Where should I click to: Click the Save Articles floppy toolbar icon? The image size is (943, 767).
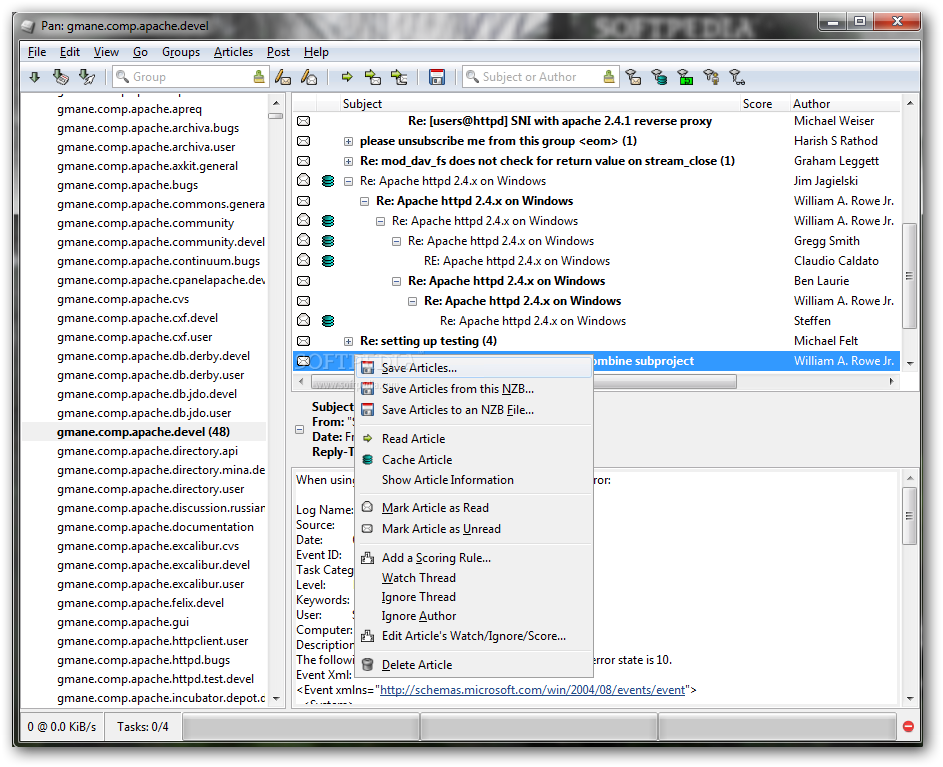(437, 77)
